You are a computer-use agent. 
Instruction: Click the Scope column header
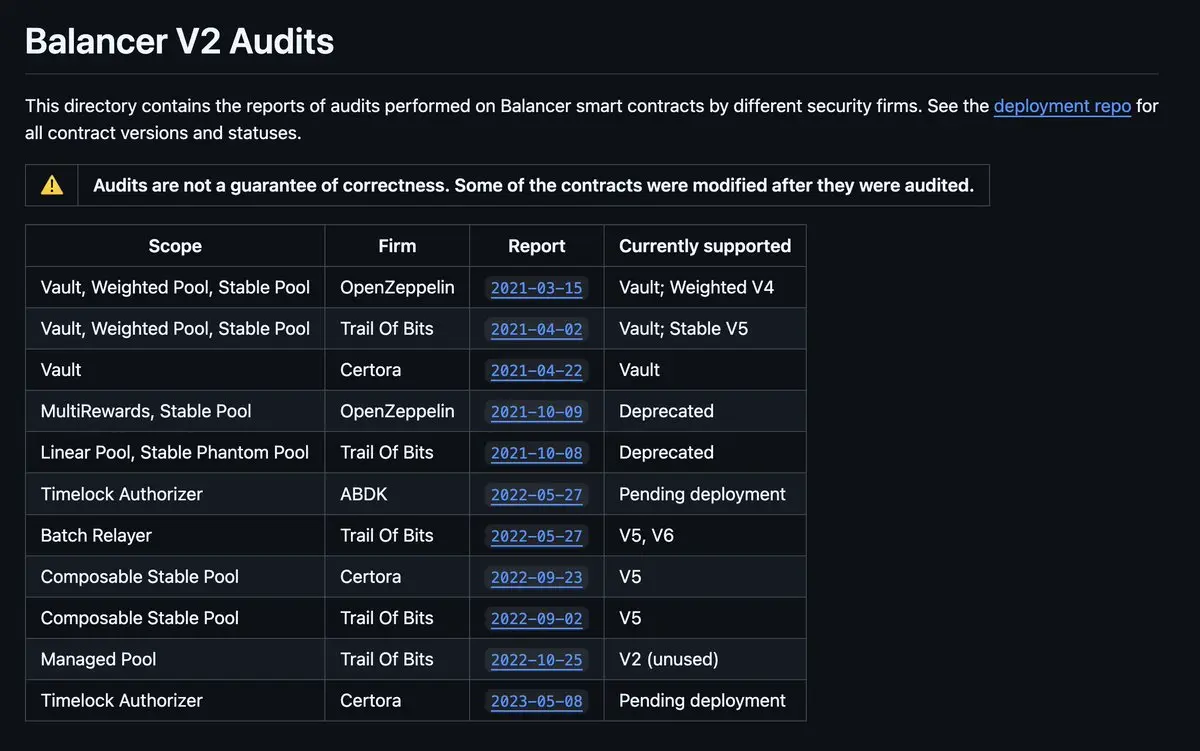point(175,246)
